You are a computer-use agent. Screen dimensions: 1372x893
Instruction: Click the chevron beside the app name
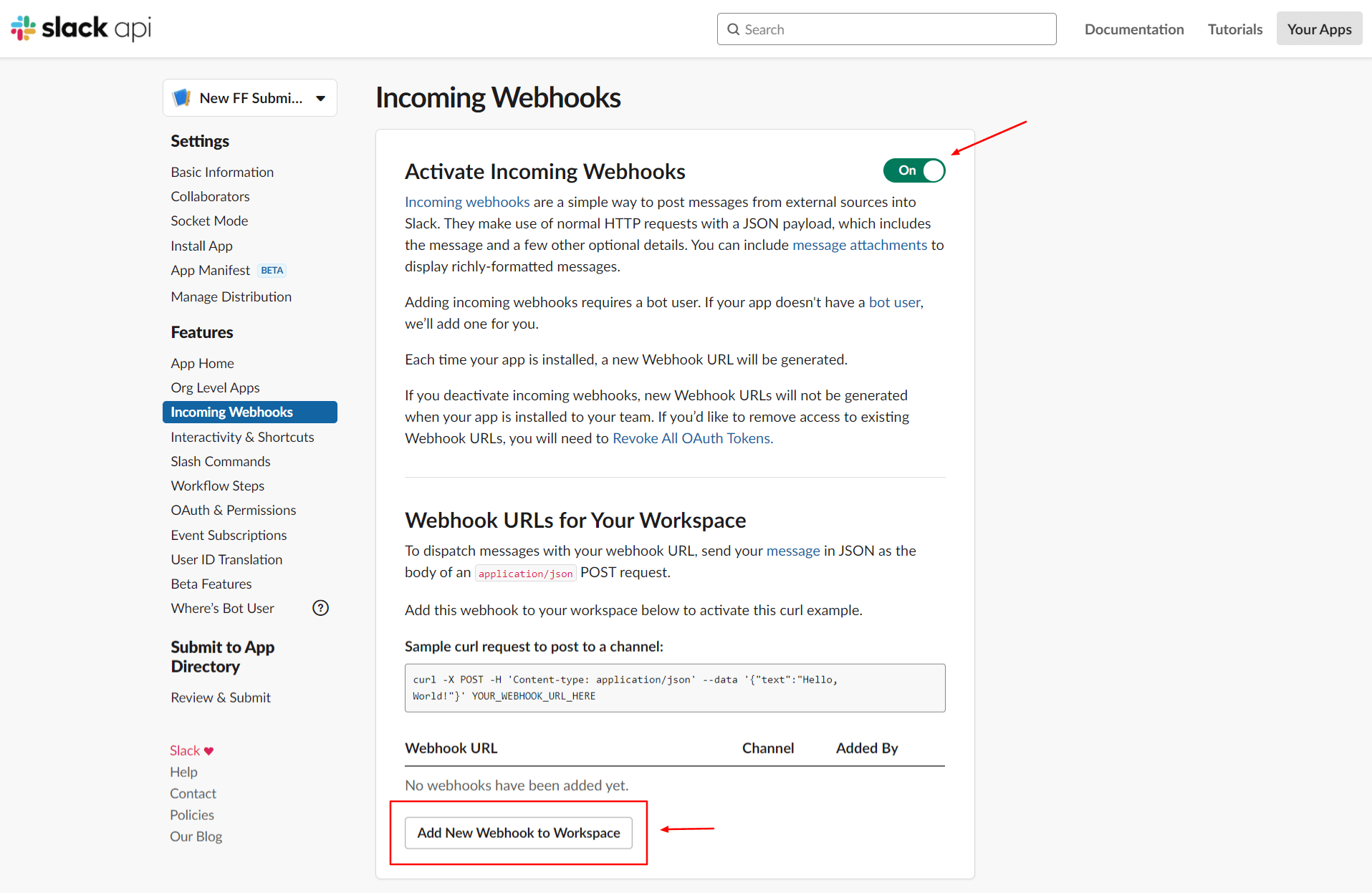click(320, 98)
